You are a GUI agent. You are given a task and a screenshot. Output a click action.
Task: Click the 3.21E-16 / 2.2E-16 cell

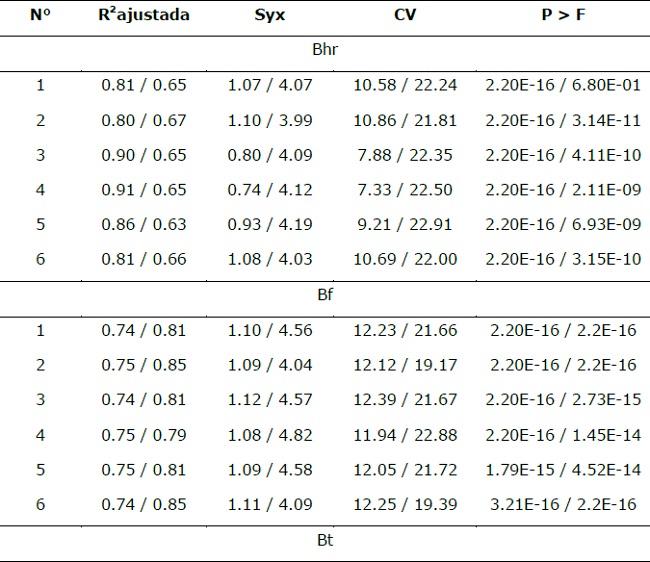point(560,504)
